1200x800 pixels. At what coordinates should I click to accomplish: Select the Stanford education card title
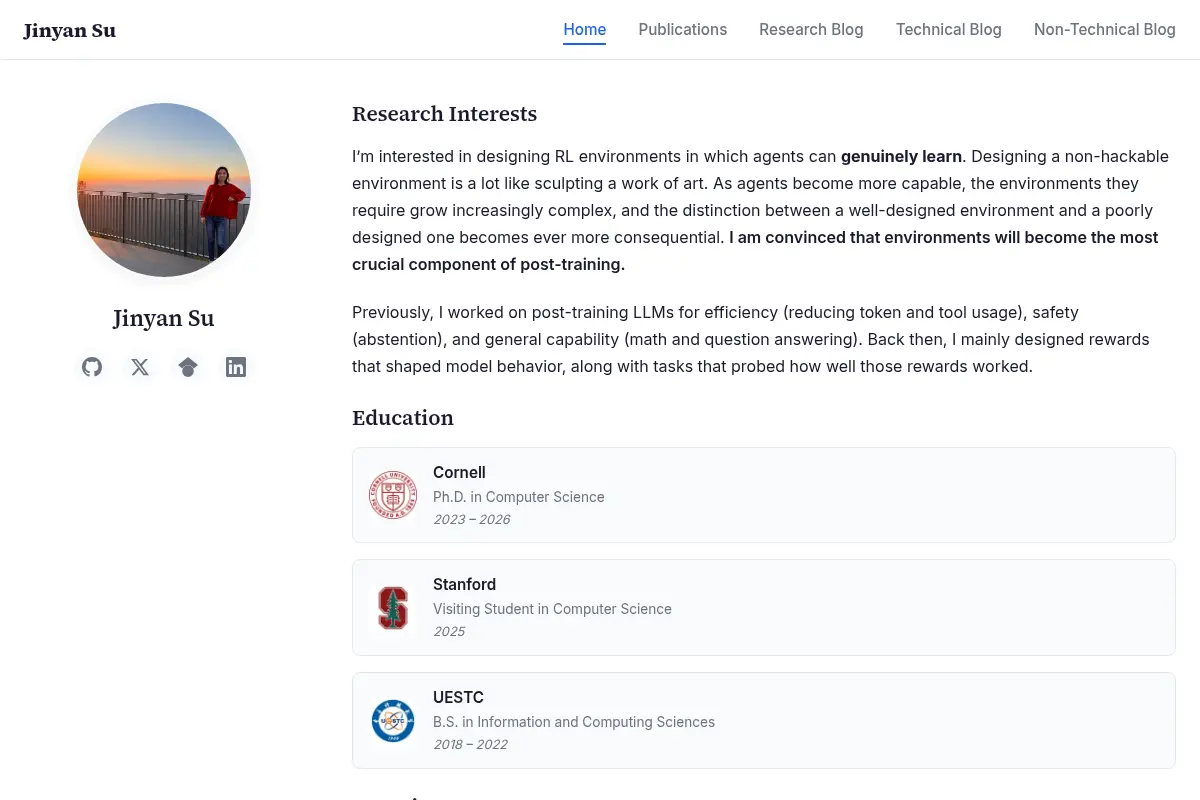point(464,584)
